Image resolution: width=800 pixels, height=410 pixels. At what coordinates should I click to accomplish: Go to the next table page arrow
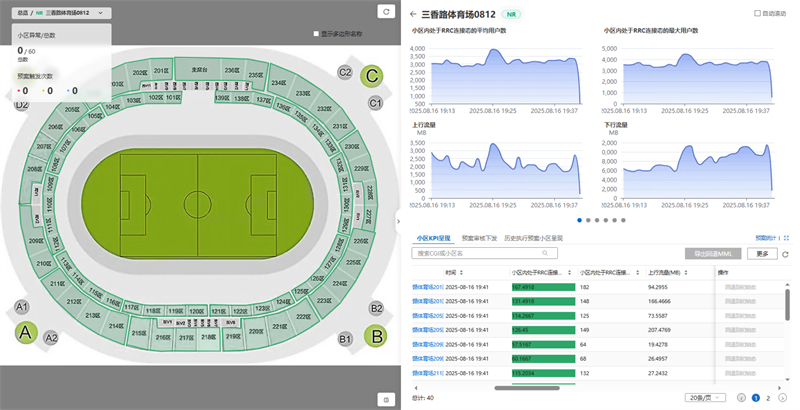pos(785,397)
